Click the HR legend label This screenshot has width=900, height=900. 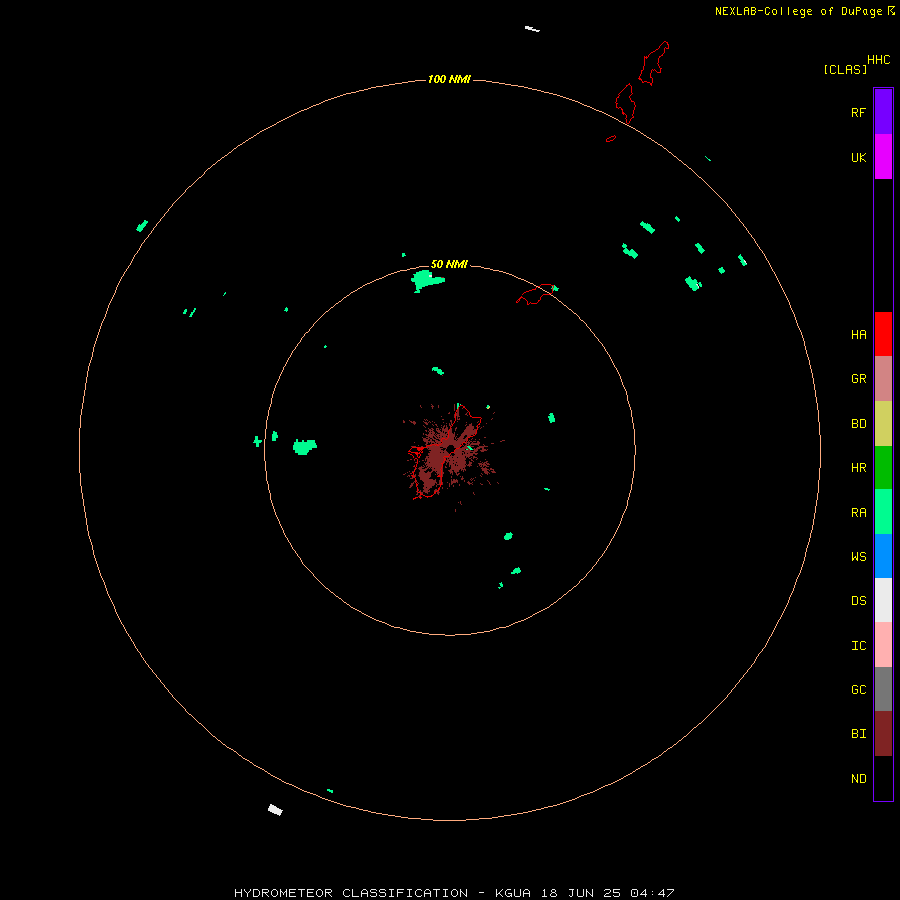[x=858, y=468]
